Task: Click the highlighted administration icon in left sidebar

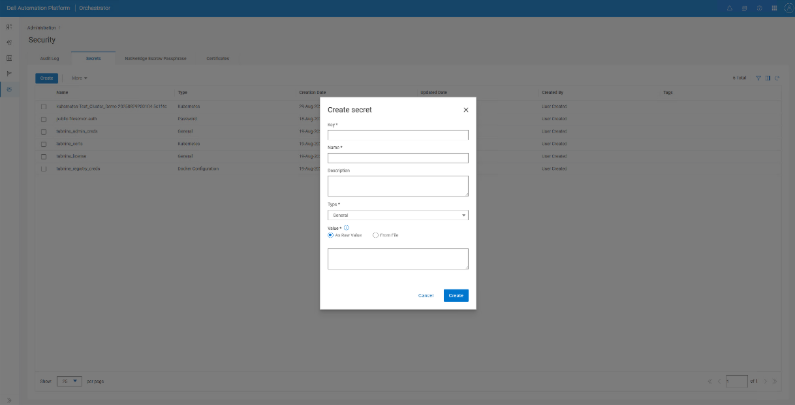Action: pos(9,90)
